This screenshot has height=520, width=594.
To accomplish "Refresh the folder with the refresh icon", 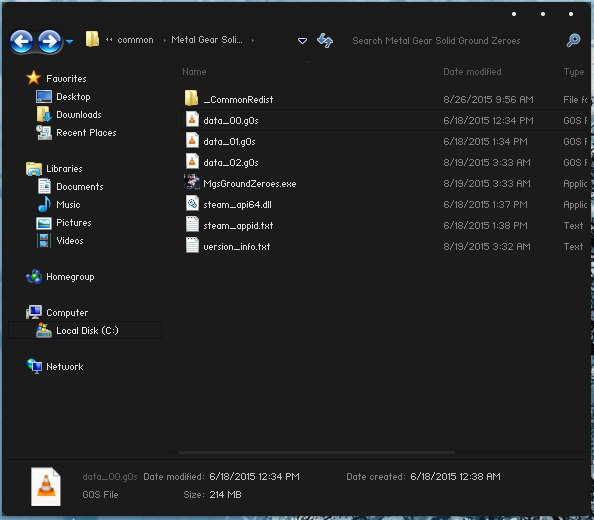I will [325, 41].
